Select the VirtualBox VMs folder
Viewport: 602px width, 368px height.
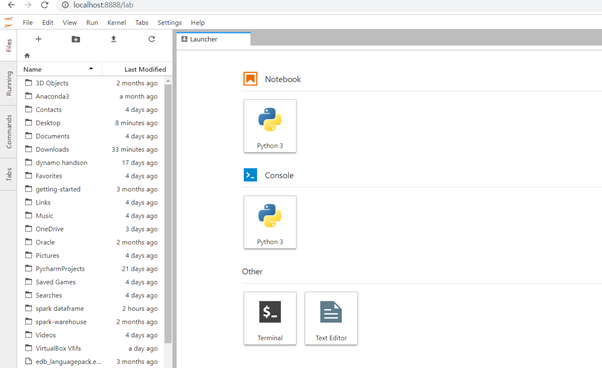pyautogui.click(x=91, y=348)
